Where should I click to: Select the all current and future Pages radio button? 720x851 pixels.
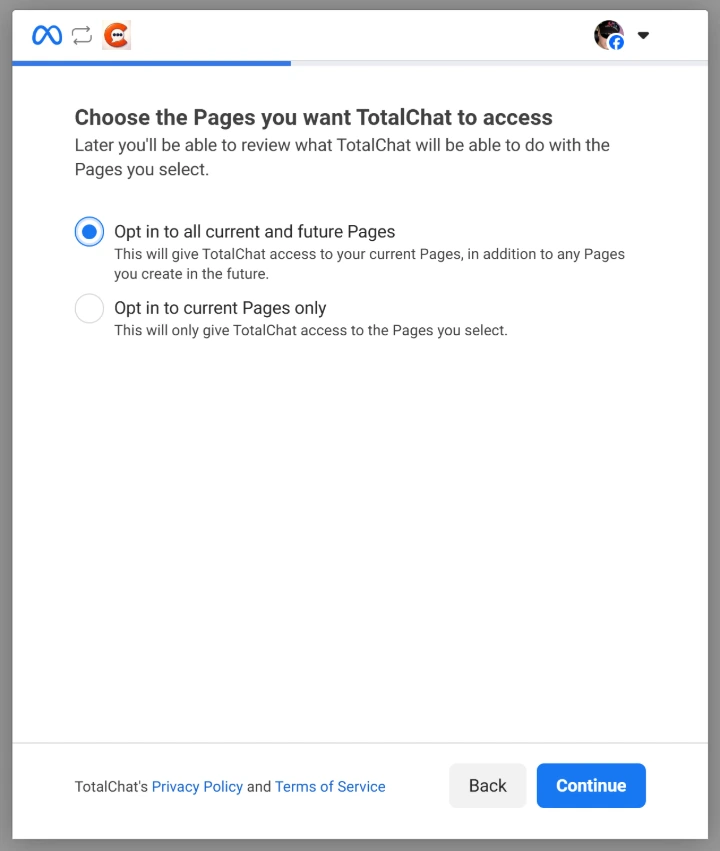[89, 232]
